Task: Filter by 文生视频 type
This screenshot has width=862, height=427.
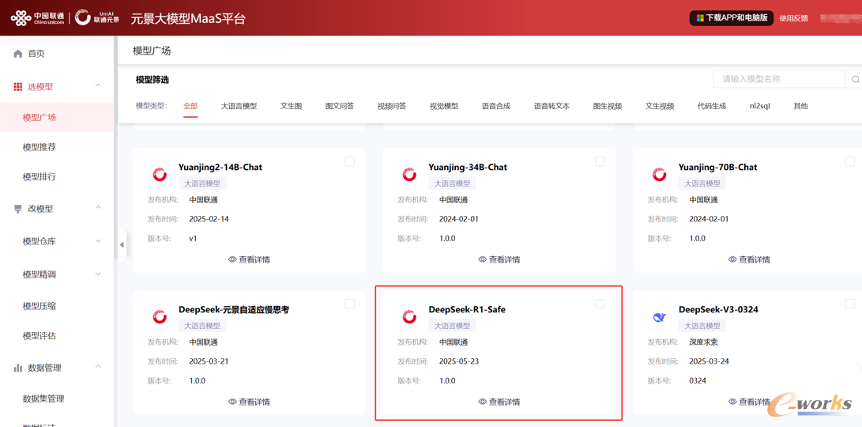Action: tap(660, 106)
